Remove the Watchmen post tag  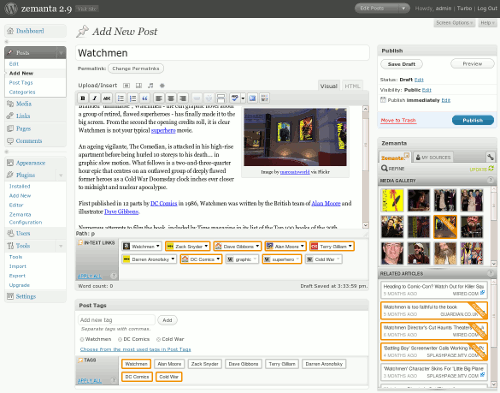[x=82, y=339]
